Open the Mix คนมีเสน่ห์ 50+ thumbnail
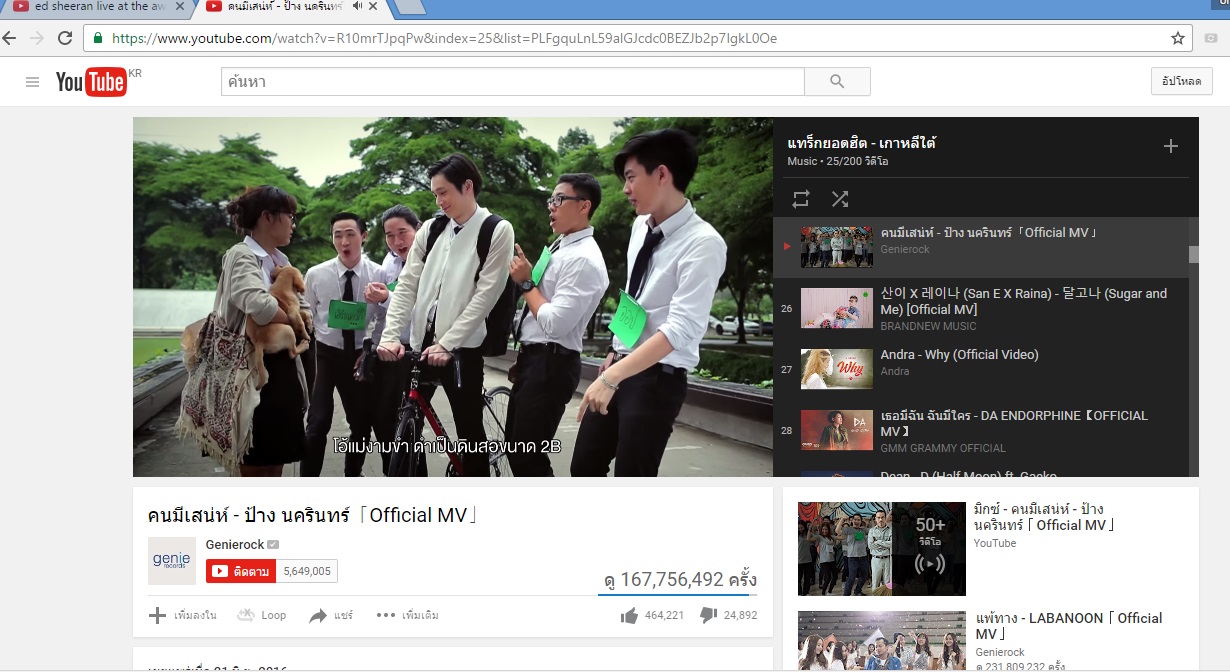This screenshot has height=672, width=1230. 882,549
